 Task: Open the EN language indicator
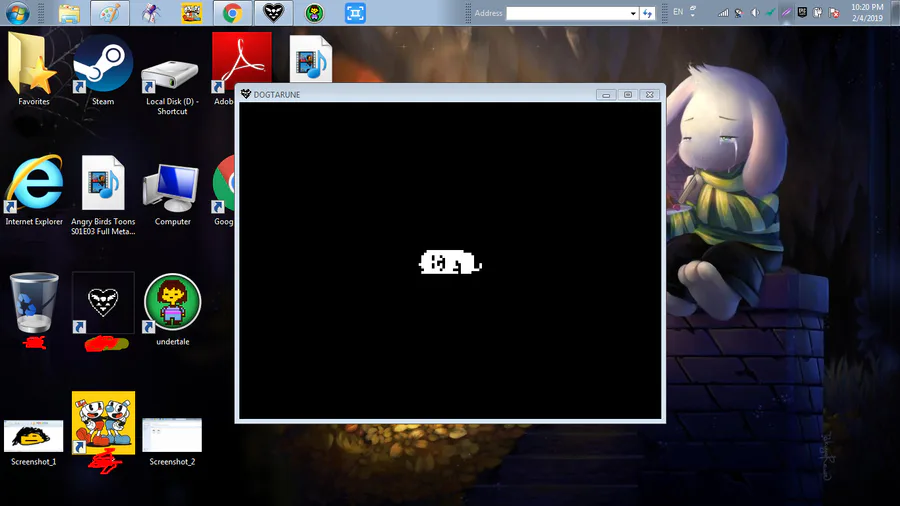(678, 12)
